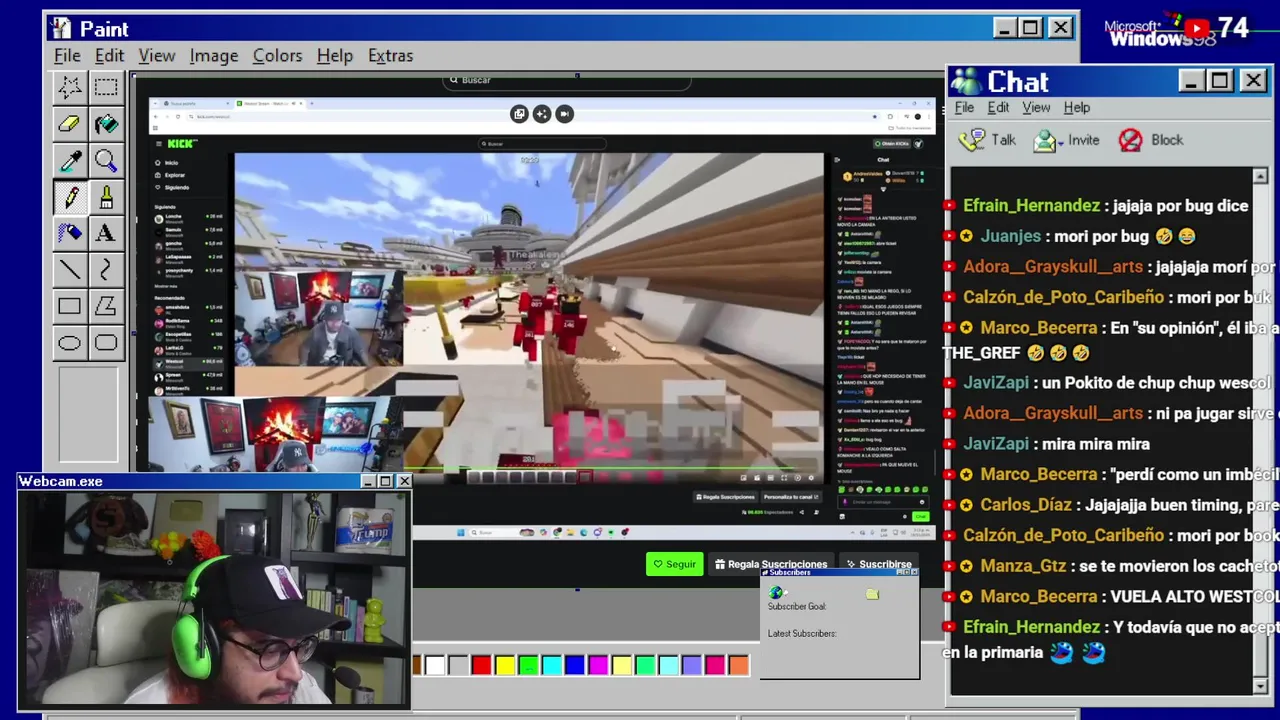Select the rectangular Select tool
The height and width of the screenshot is (720, 1280).
pyautogui.click(x=106, y=87)
